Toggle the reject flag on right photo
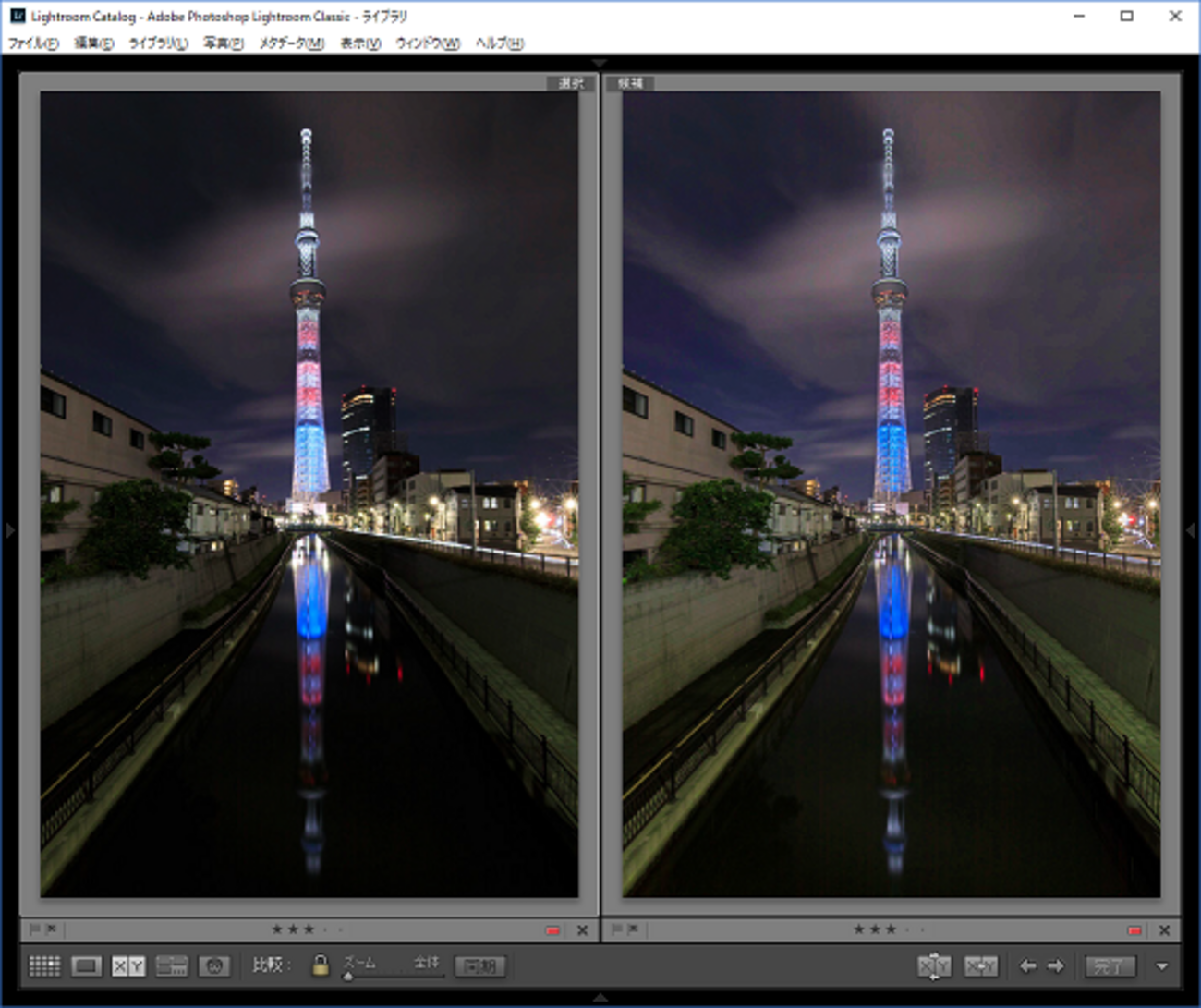The width and height of the screenshot is (1201, 1008). (x=634, y=929)
